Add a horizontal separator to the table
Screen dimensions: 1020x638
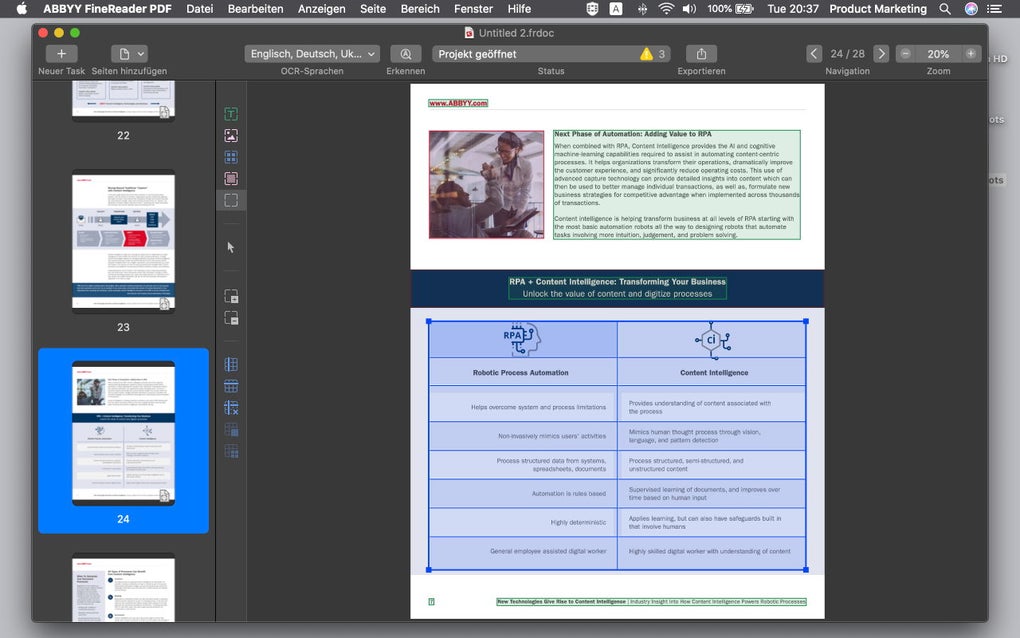231,386
